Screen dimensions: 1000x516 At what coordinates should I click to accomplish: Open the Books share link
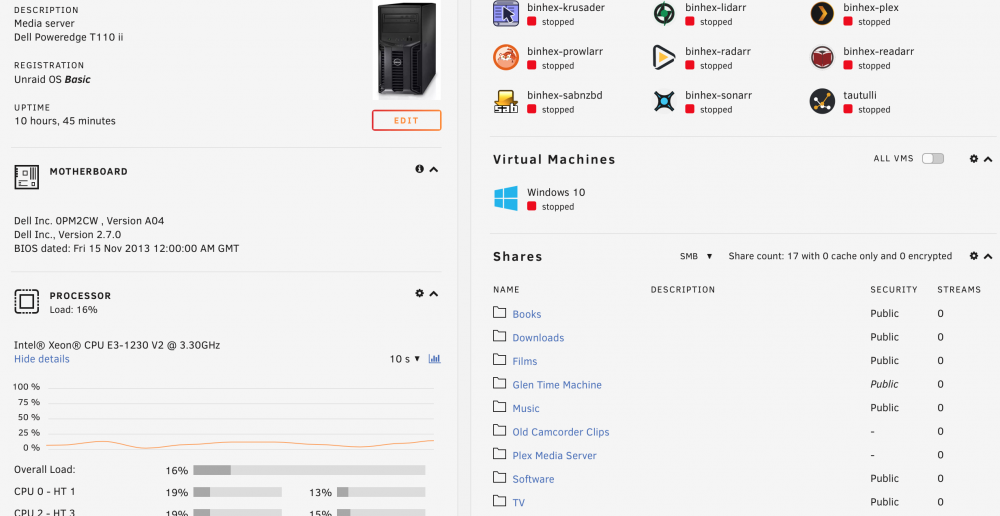tap(527, 314)
